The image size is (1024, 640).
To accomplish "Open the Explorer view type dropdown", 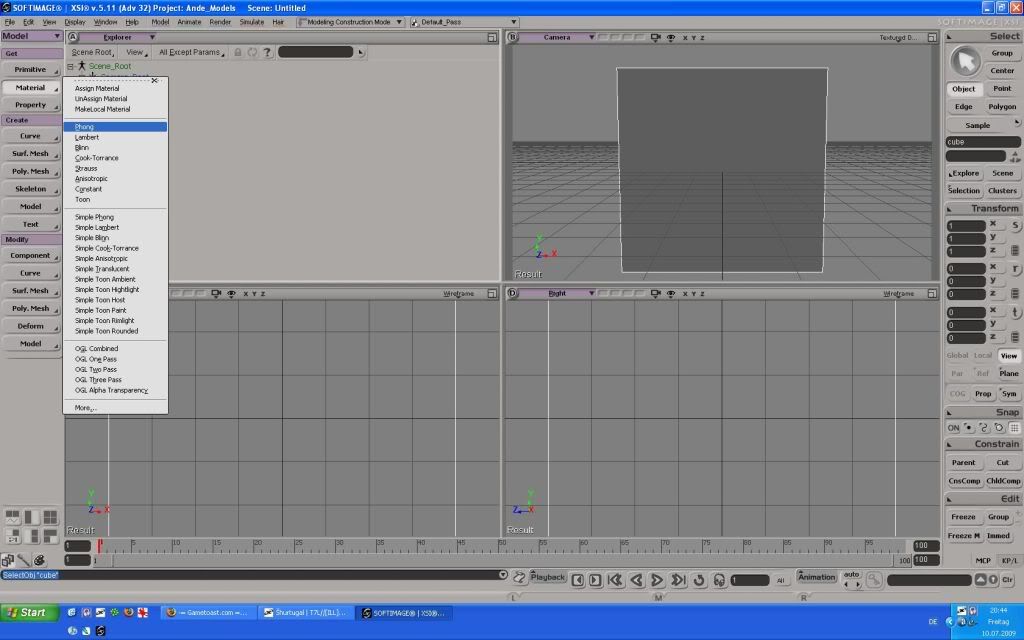I will (x=118, y=37).
